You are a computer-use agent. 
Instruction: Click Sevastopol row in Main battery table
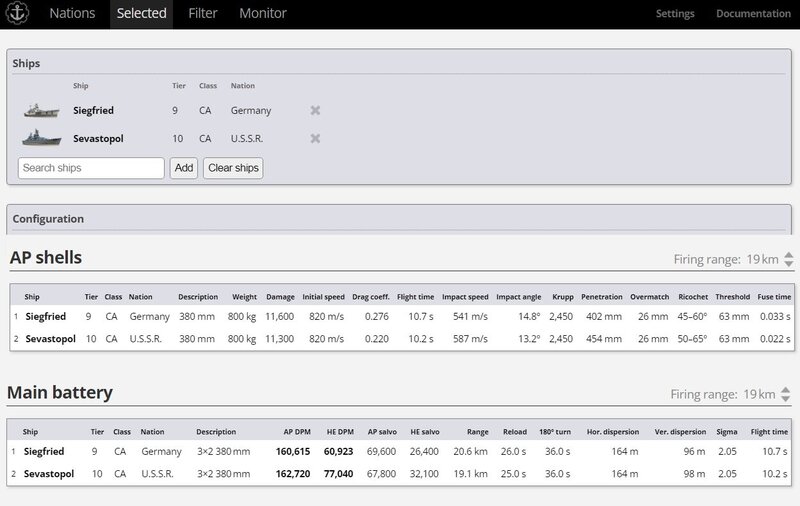click(399, 474)
